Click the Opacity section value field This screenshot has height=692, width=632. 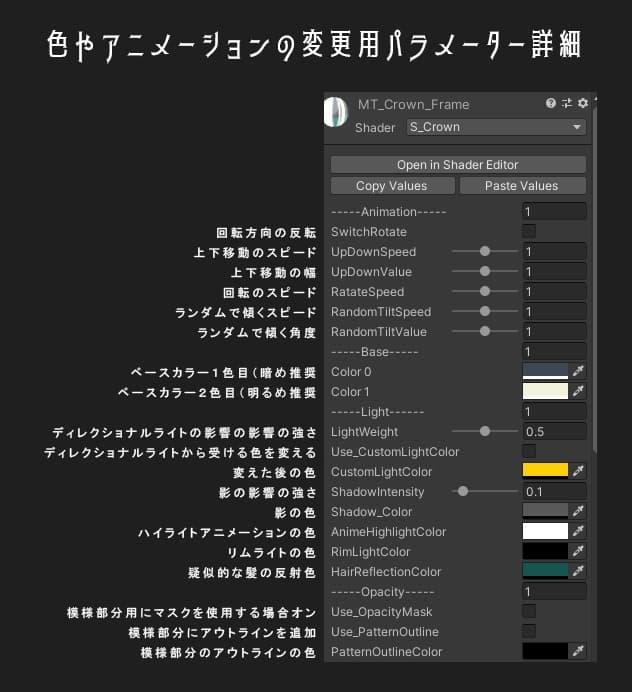[554, 591]
